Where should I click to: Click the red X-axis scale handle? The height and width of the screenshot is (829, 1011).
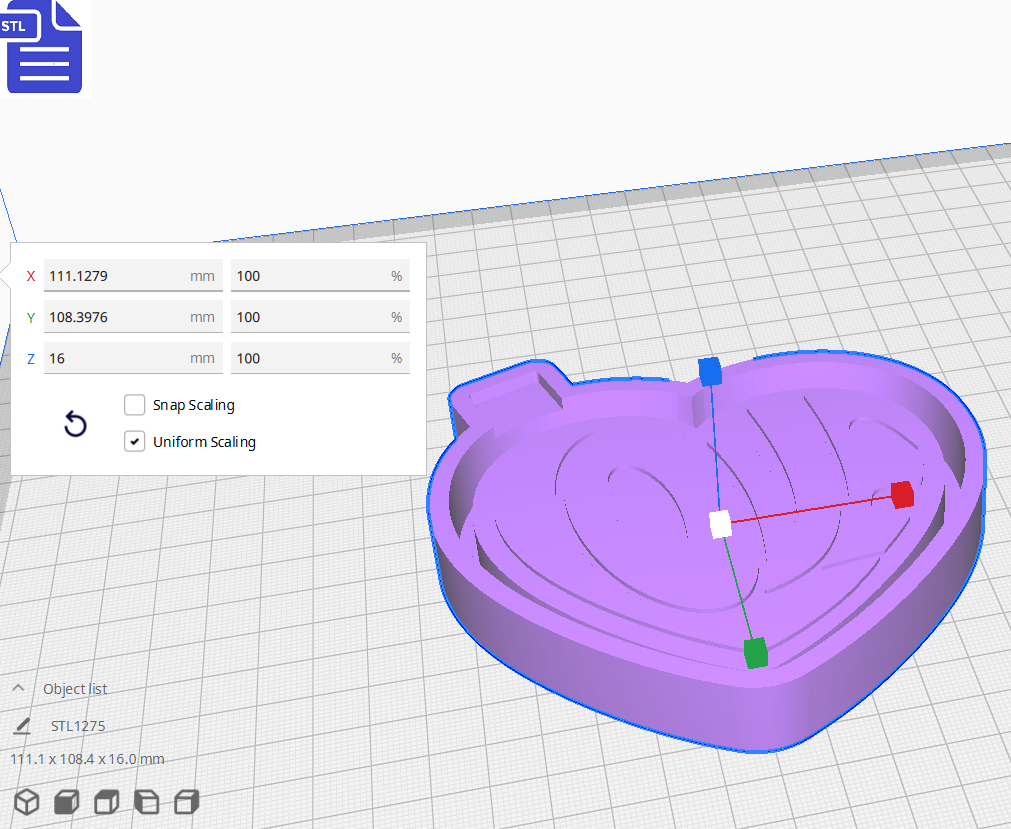tap(901, 496)
